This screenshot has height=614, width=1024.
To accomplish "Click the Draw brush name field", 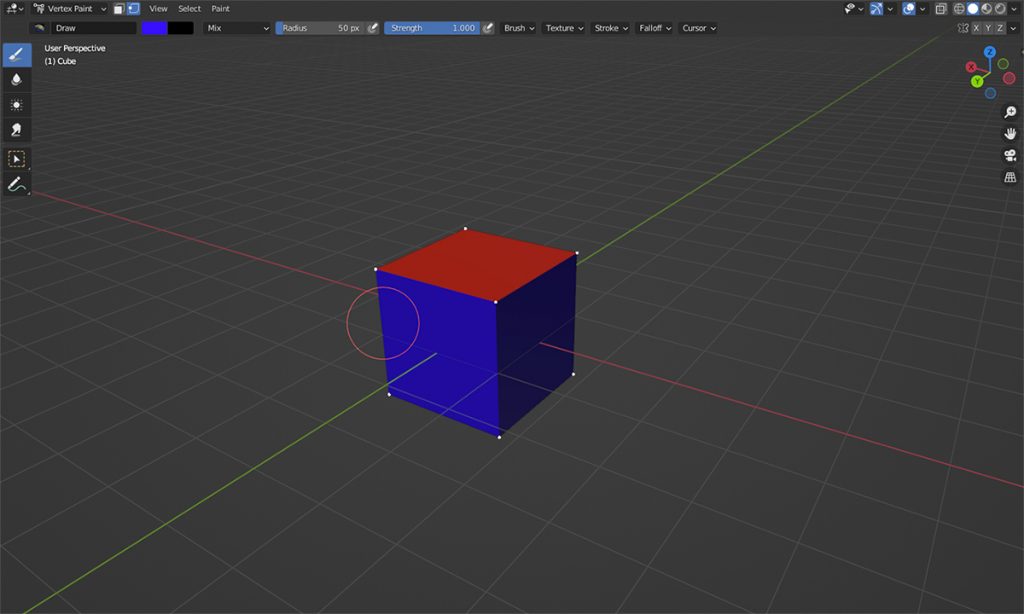I will click(94, 28).
